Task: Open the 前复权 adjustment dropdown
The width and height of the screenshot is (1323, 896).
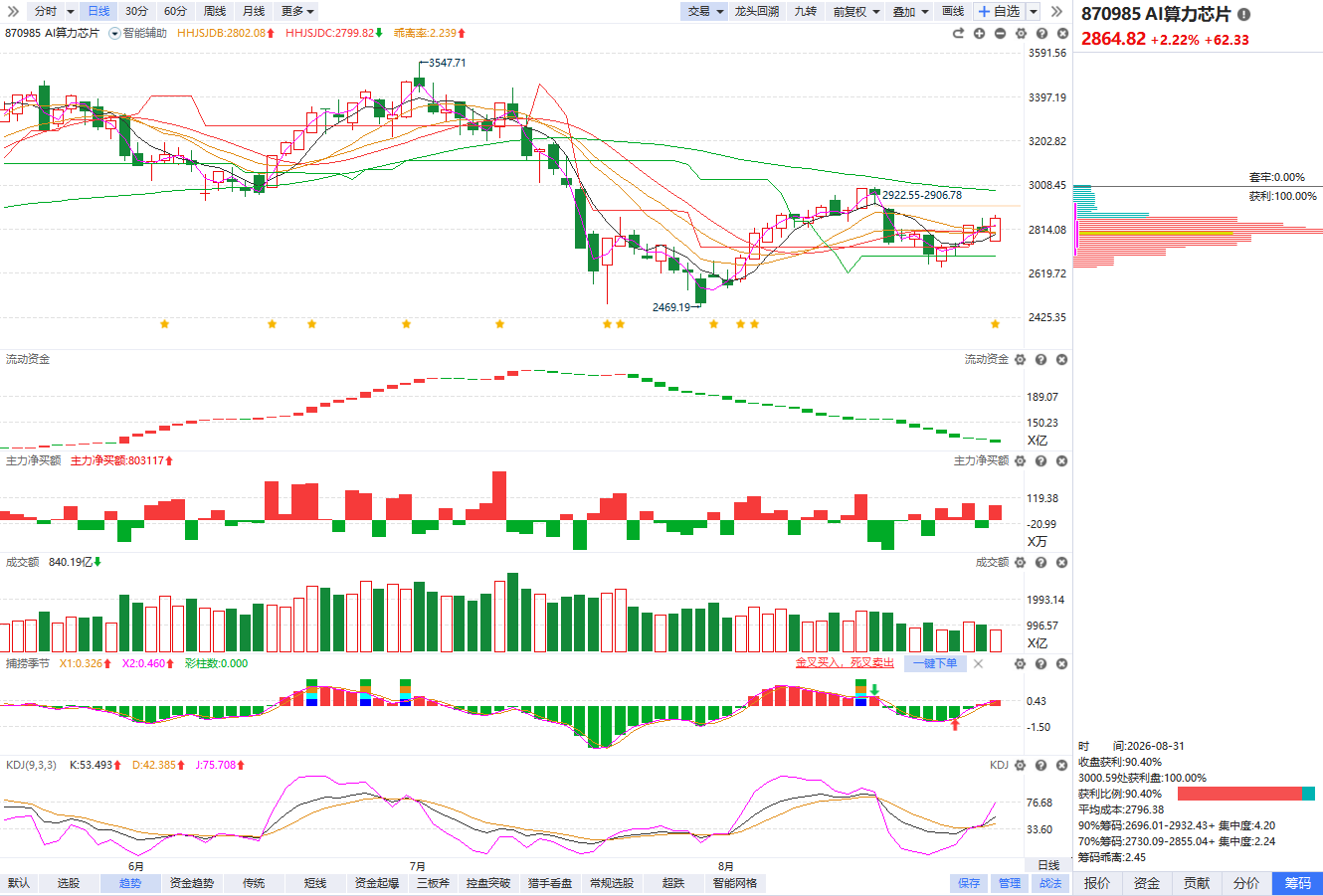Action: (856, 11)
